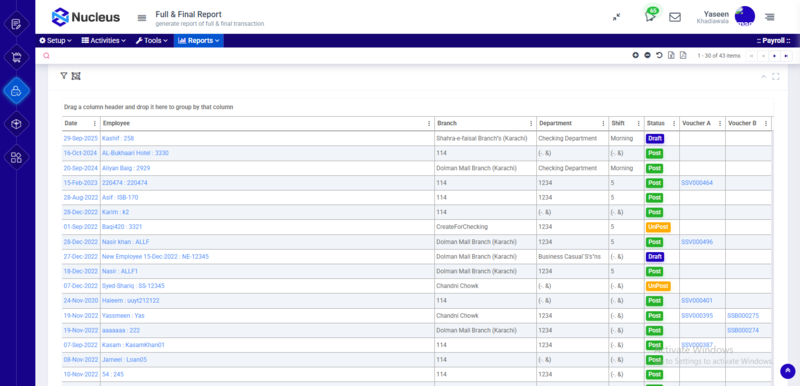This screenshot has width=800, height=386.
Task: Open the apps grid module in sidebar
Action: tap(16, 157)
